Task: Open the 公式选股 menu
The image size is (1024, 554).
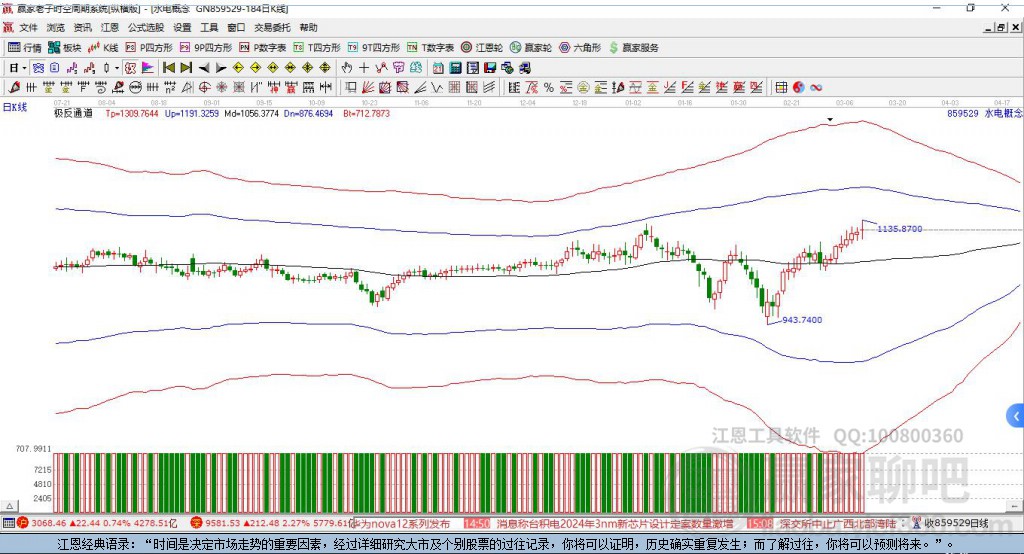Action: point(146,27)
